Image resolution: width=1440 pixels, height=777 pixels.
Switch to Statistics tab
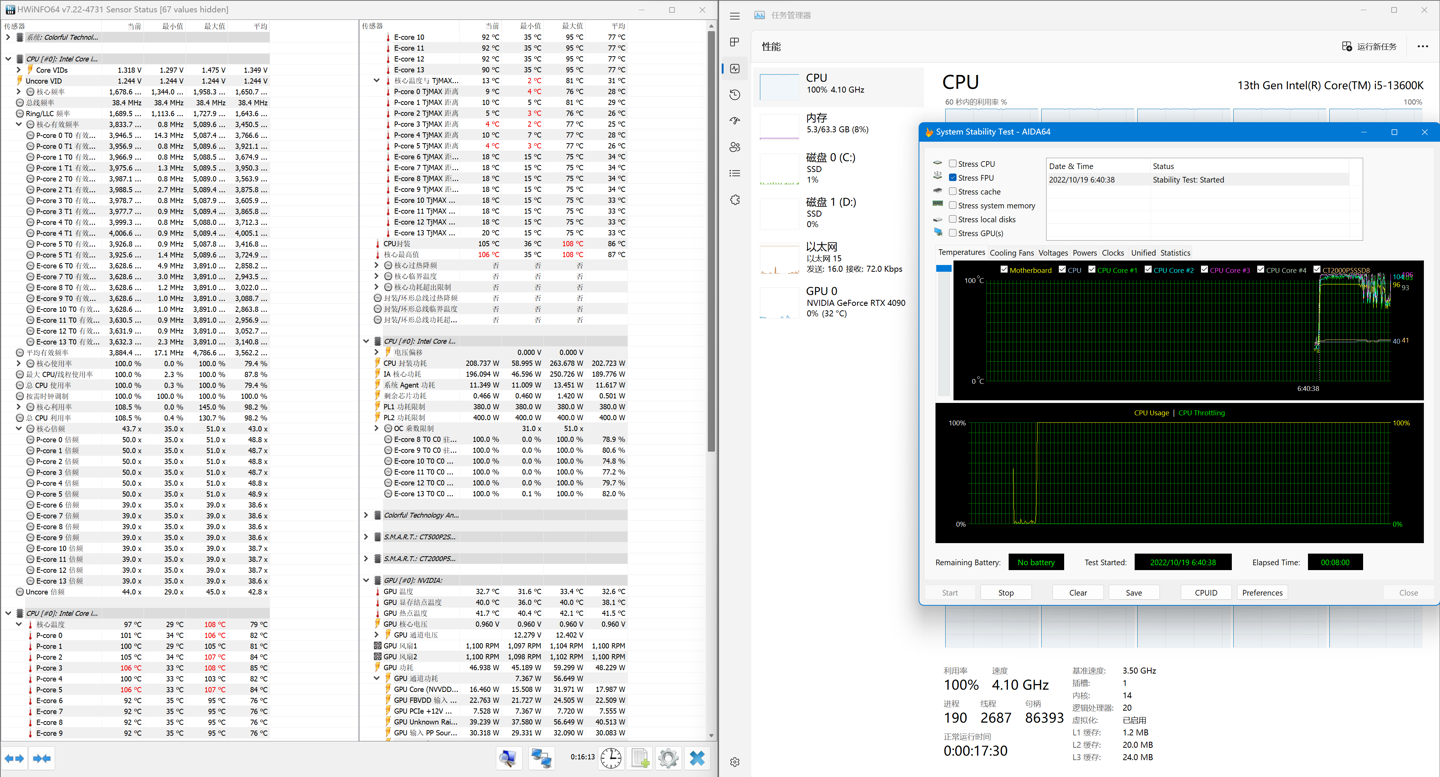click(1175, 253)
